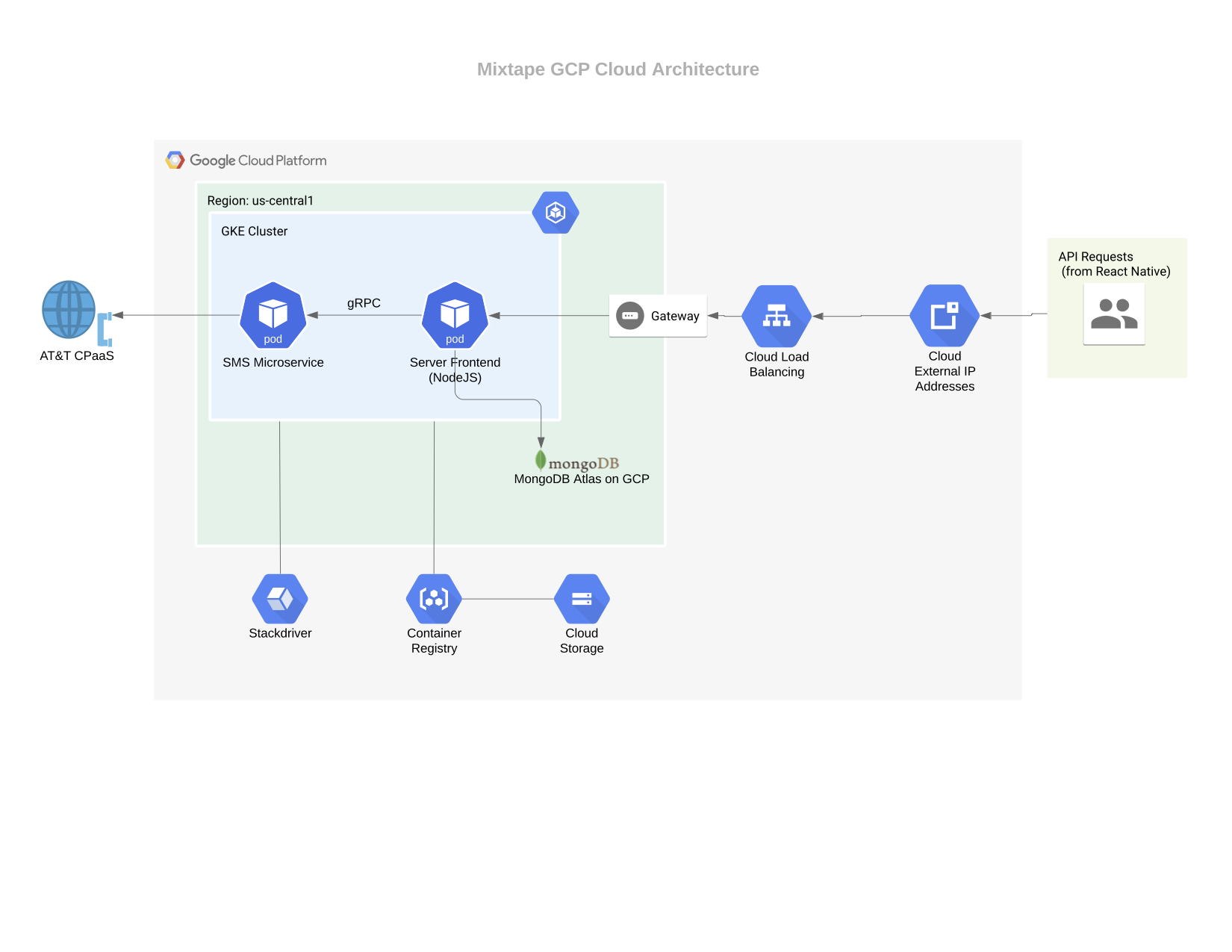Viewport: 1232px width, 952px height.
Task: Select the Stackdriver hexagon icon
Action: point(280,599)
